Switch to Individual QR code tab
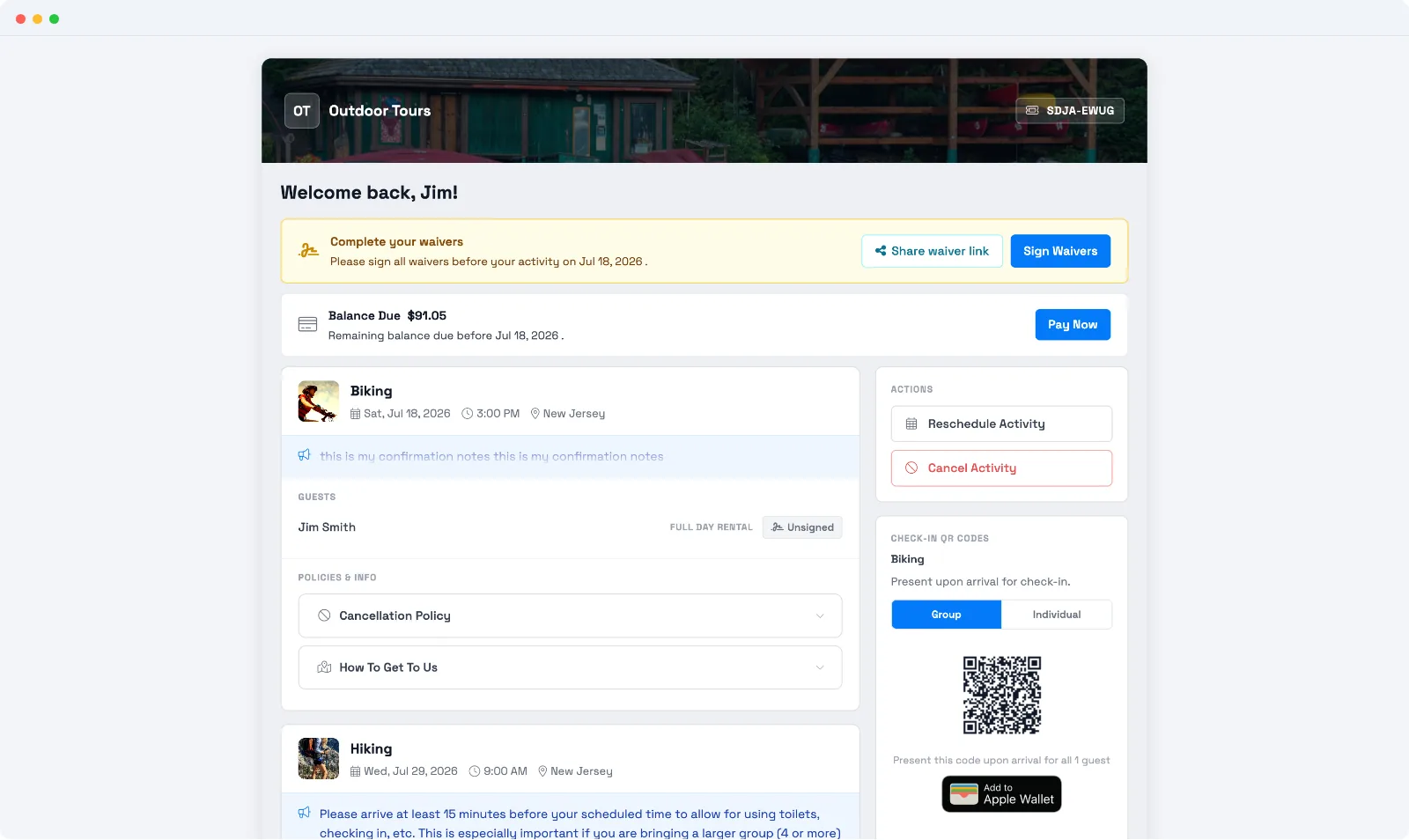 tap(1057, 615)
